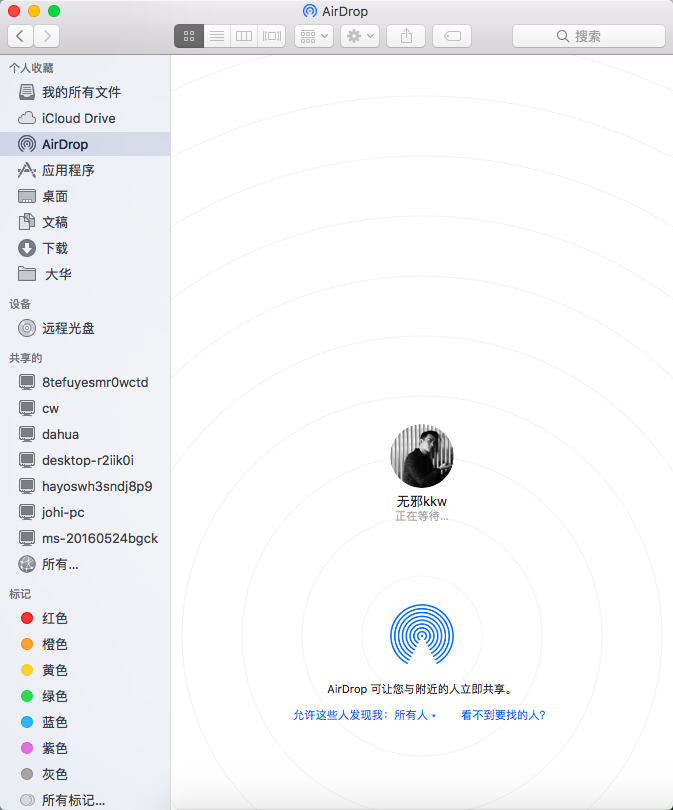
Task: Switch to column view mode
Action: click(244, 36)
